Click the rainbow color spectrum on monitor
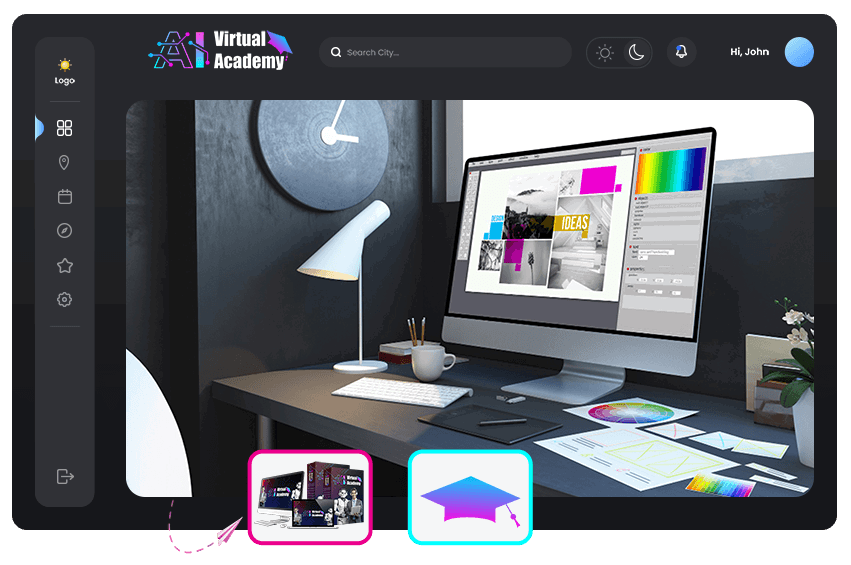This screenshot has width=851, height=565. (x=671, y=170)
